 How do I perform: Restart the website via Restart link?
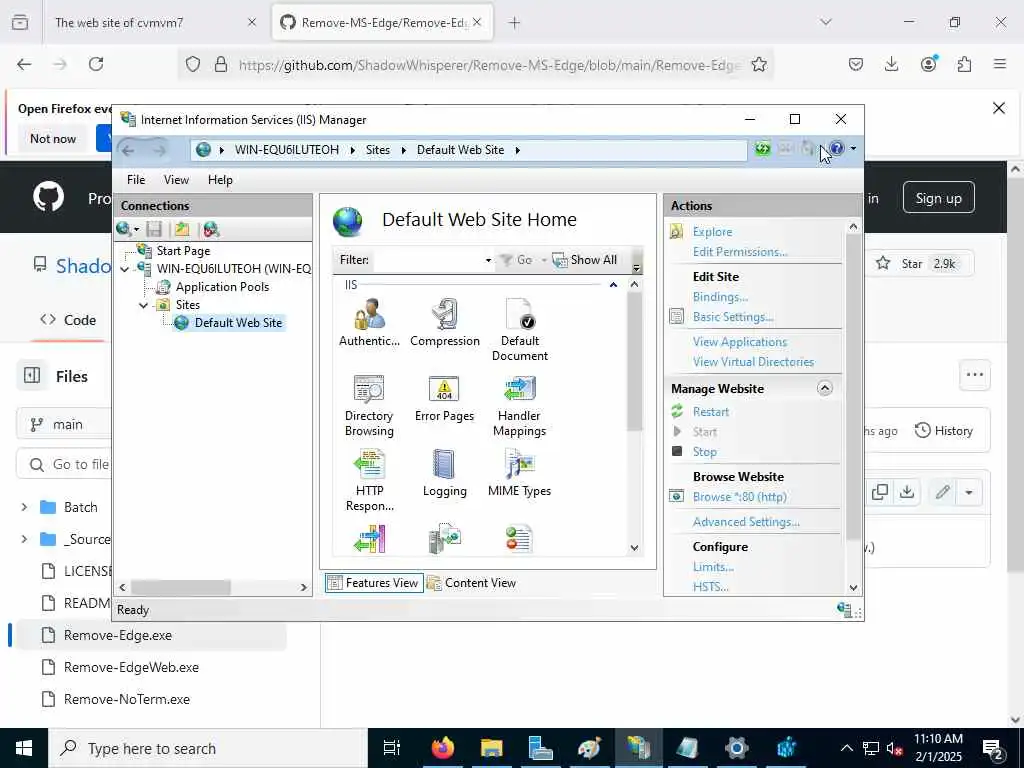tap(711, 412)
